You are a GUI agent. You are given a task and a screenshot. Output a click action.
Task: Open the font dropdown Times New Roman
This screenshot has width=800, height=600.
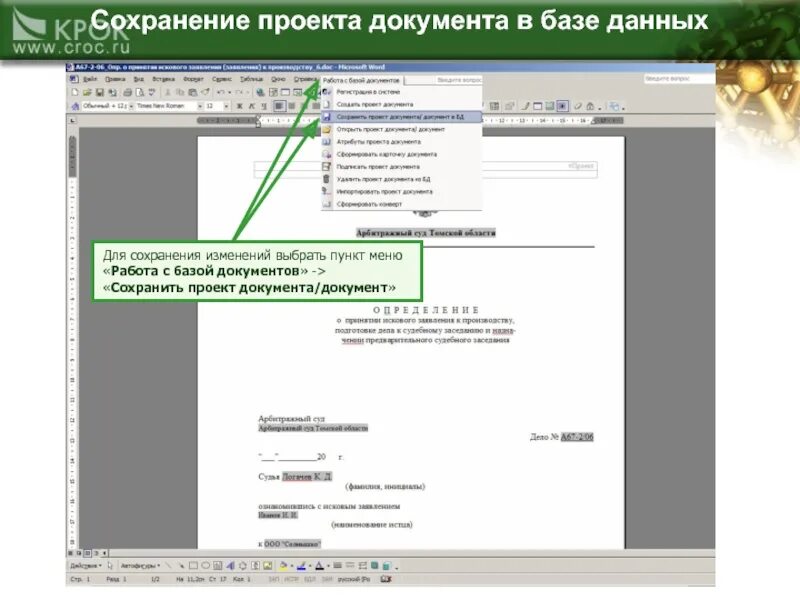(200, 106)
